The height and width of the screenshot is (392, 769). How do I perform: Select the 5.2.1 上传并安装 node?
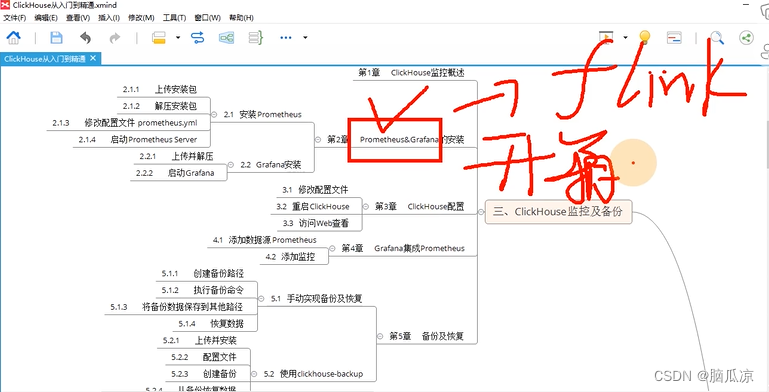(x=200, y=340)
